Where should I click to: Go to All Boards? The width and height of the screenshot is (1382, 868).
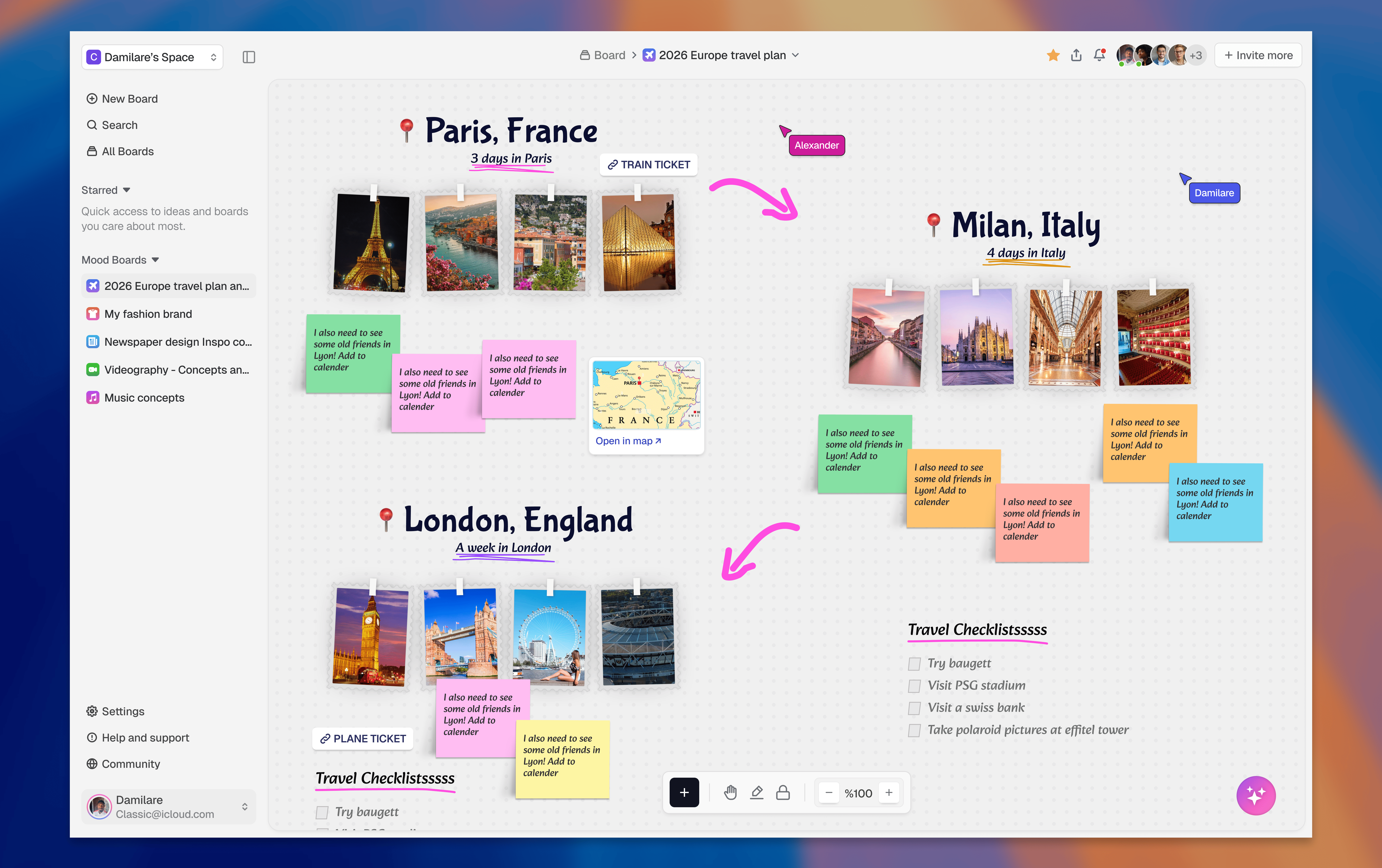tap(127, 152)
